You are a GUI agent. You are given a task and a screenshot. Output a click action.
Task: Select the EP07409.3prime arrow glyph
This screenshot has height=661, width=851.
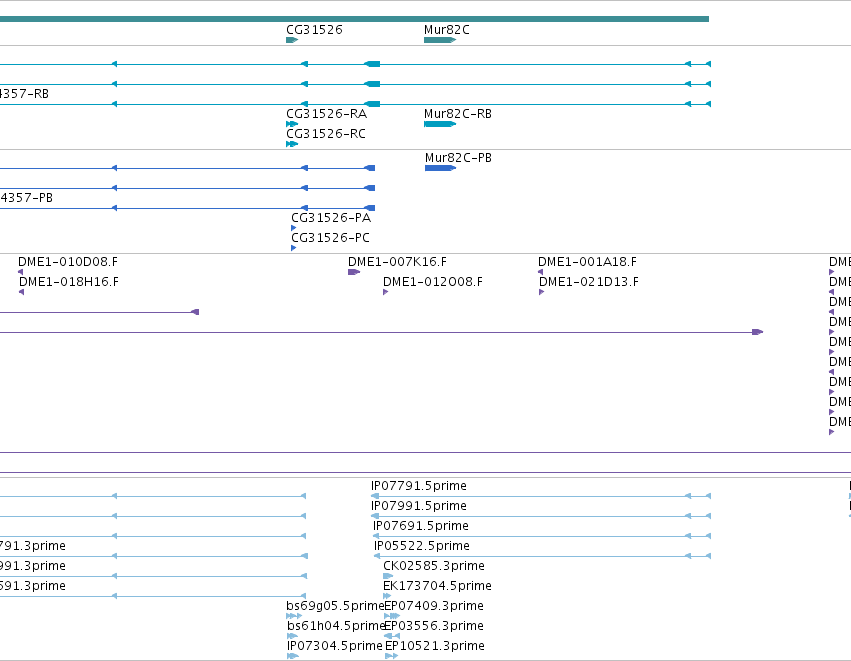[392, 616]
